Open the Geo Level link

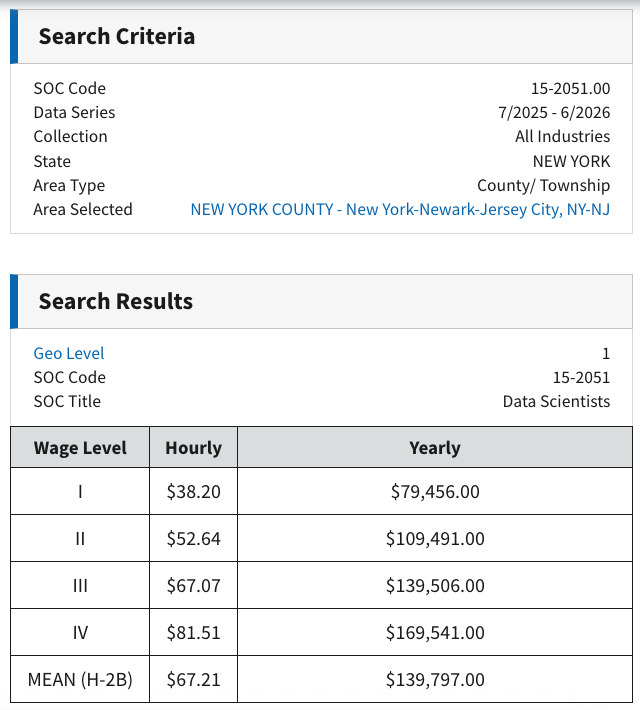[x=69, y=353]
